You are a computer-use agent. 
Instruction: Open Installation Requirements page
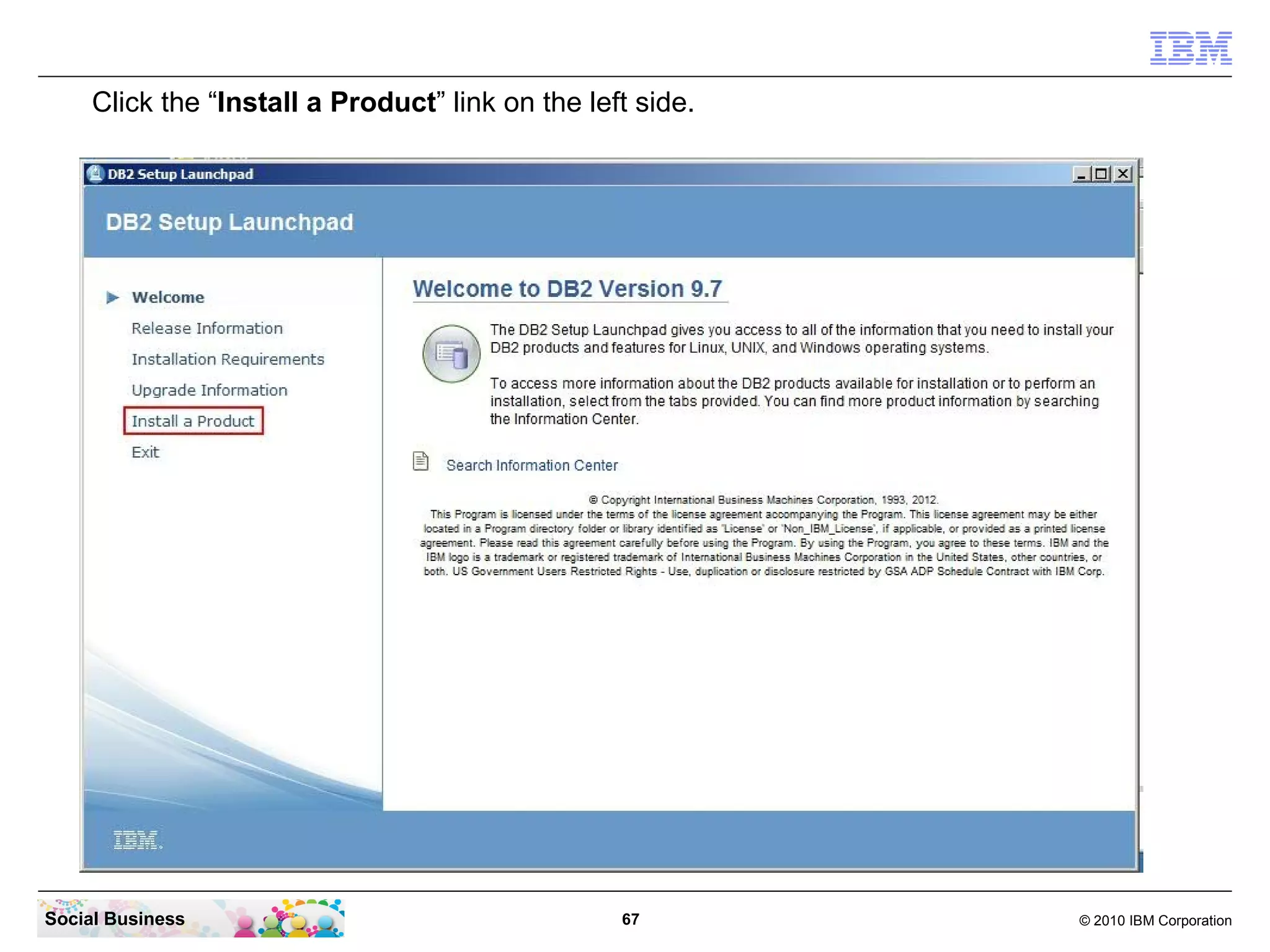(x=228, y=359)
